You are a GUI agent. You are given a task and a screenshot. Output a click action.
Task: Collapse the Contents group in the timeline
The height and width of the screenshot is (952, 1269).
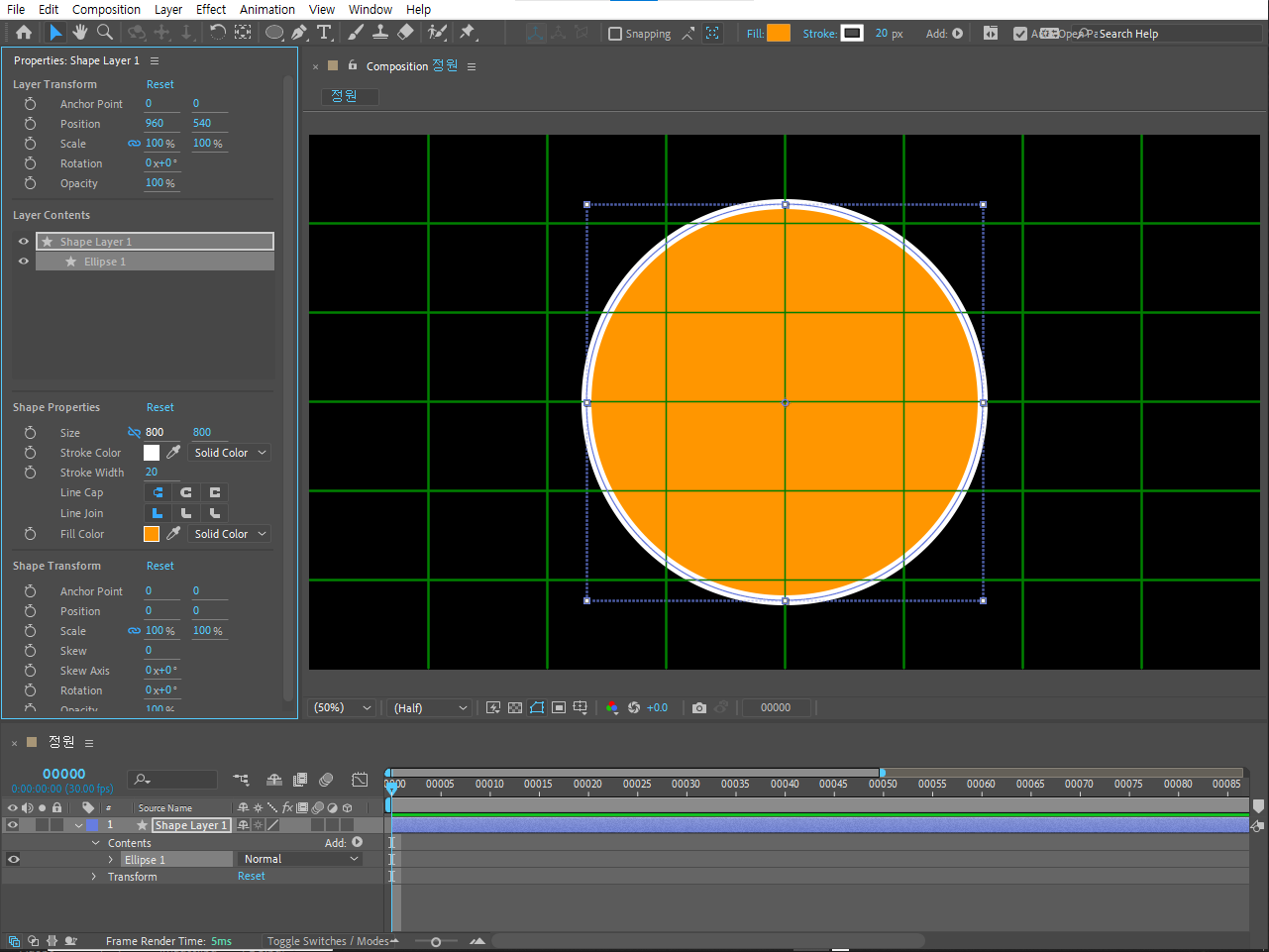96,843
